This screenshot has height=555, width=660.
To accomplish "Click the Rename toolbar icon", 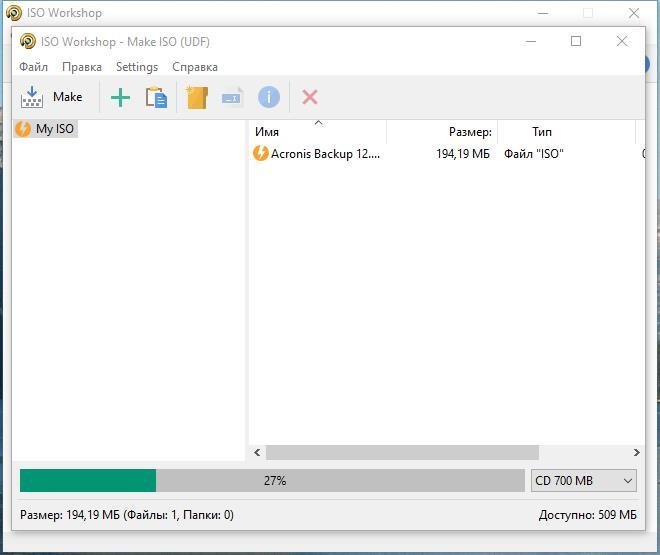I will pos(232,97).
